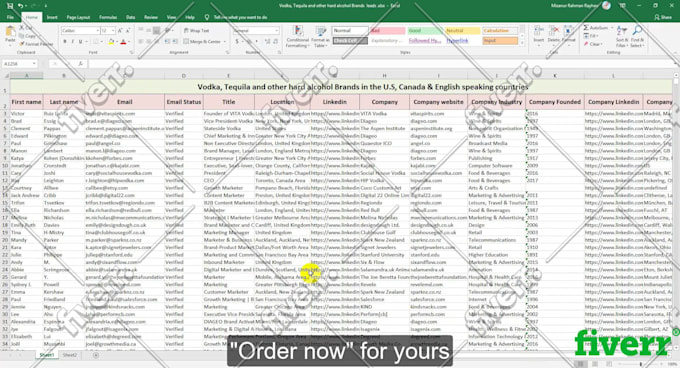Apply the Input cell style

pyautogui.click(x=500, y=41)
